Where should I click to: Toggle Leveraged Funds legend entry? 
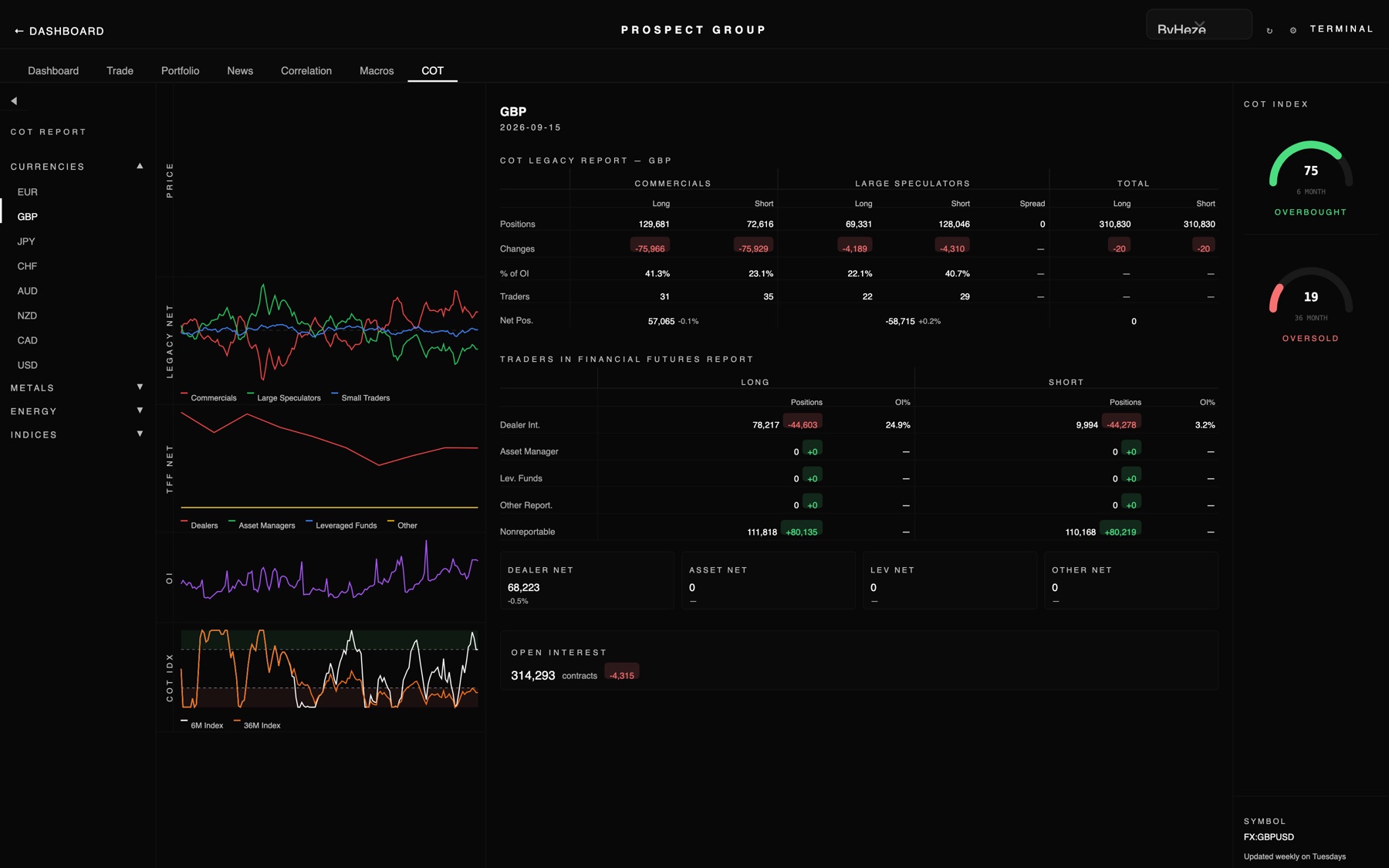click(x=341, y=525)
